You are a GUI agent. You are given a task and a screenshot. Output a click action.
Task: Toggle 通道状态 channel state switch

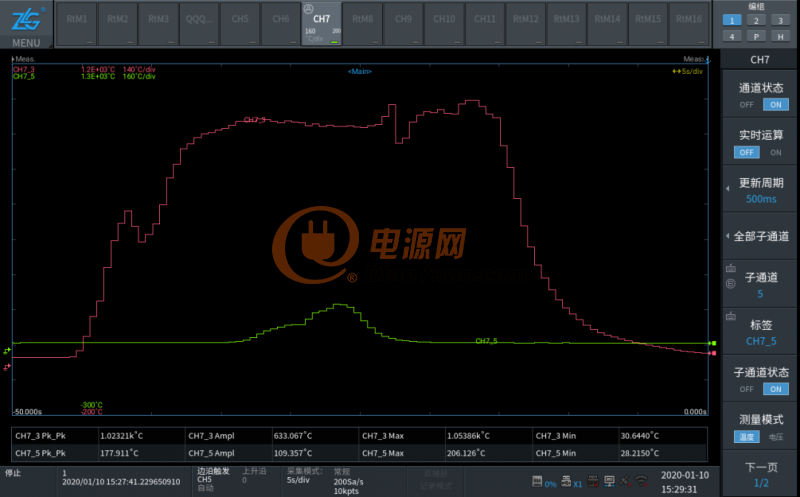[x=762, y=104]
